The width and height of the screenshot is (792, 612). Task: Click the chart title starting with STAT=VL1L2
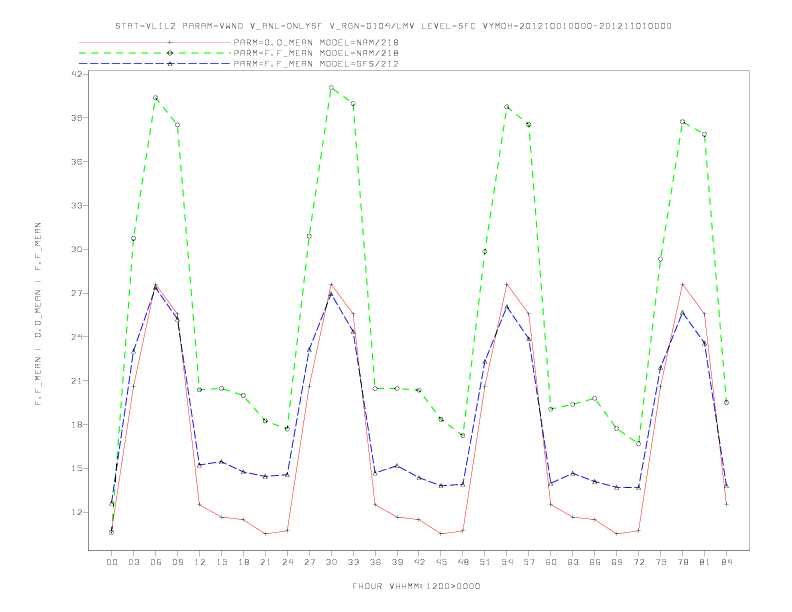pos(393,26)
